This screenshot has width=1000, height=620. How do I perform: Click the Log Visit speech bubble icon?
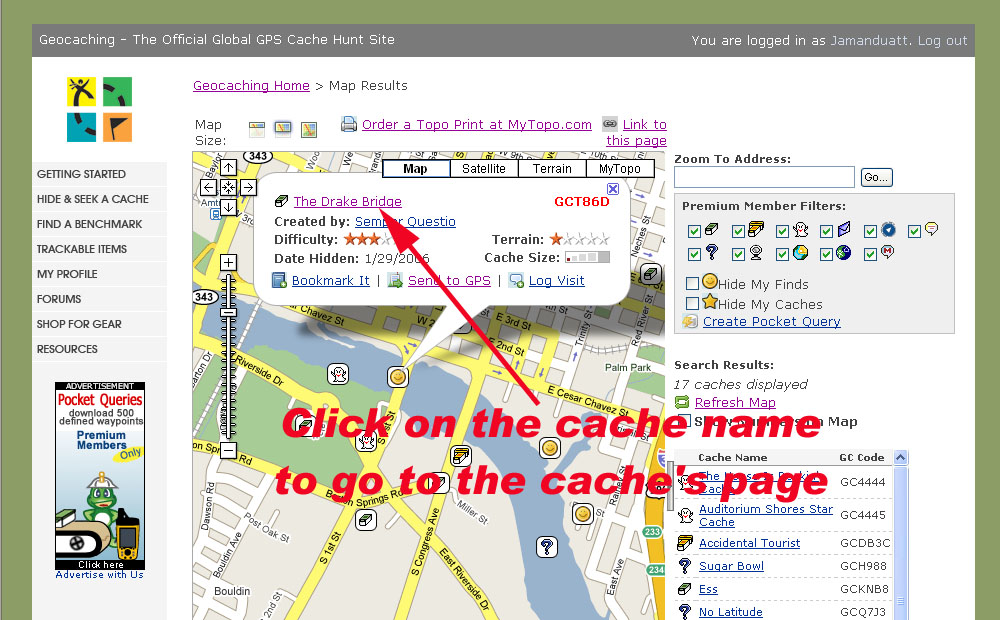pos(516,280)
